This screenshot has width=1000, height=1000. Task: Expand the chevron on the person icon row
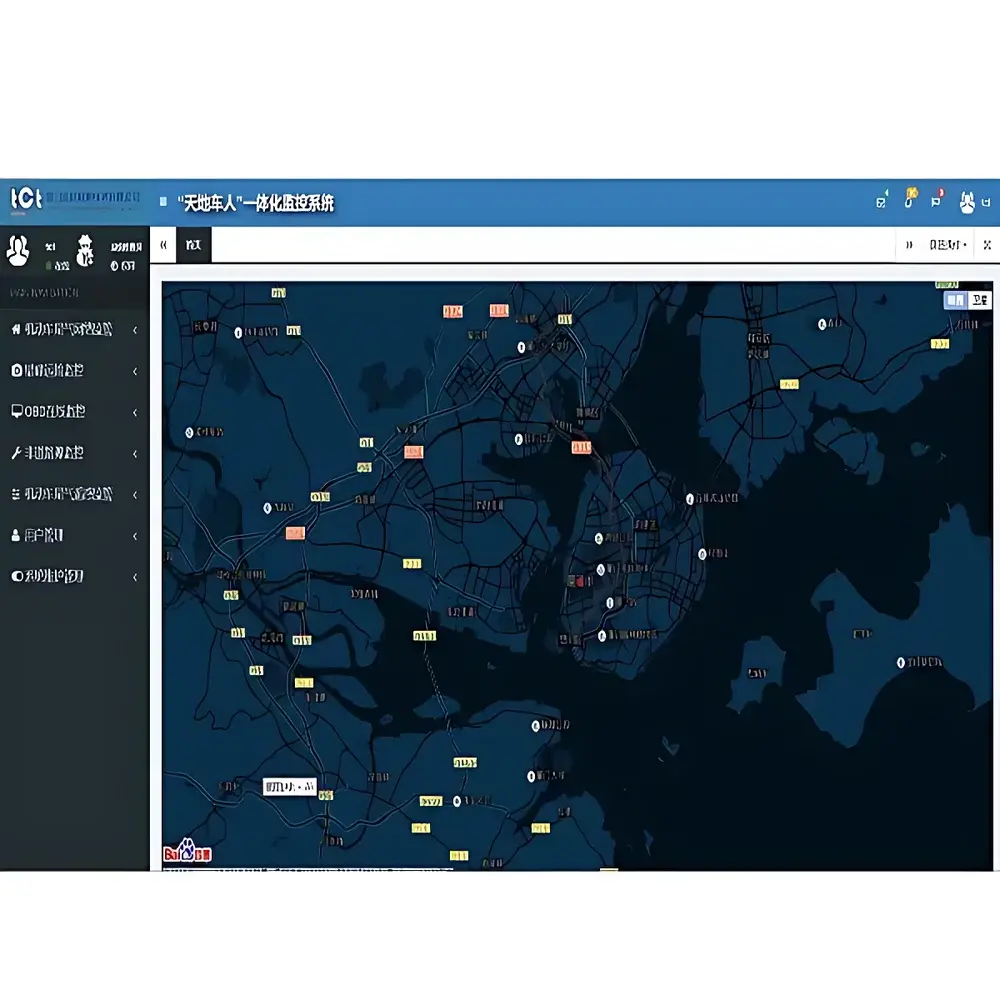[x=135, y=536]
